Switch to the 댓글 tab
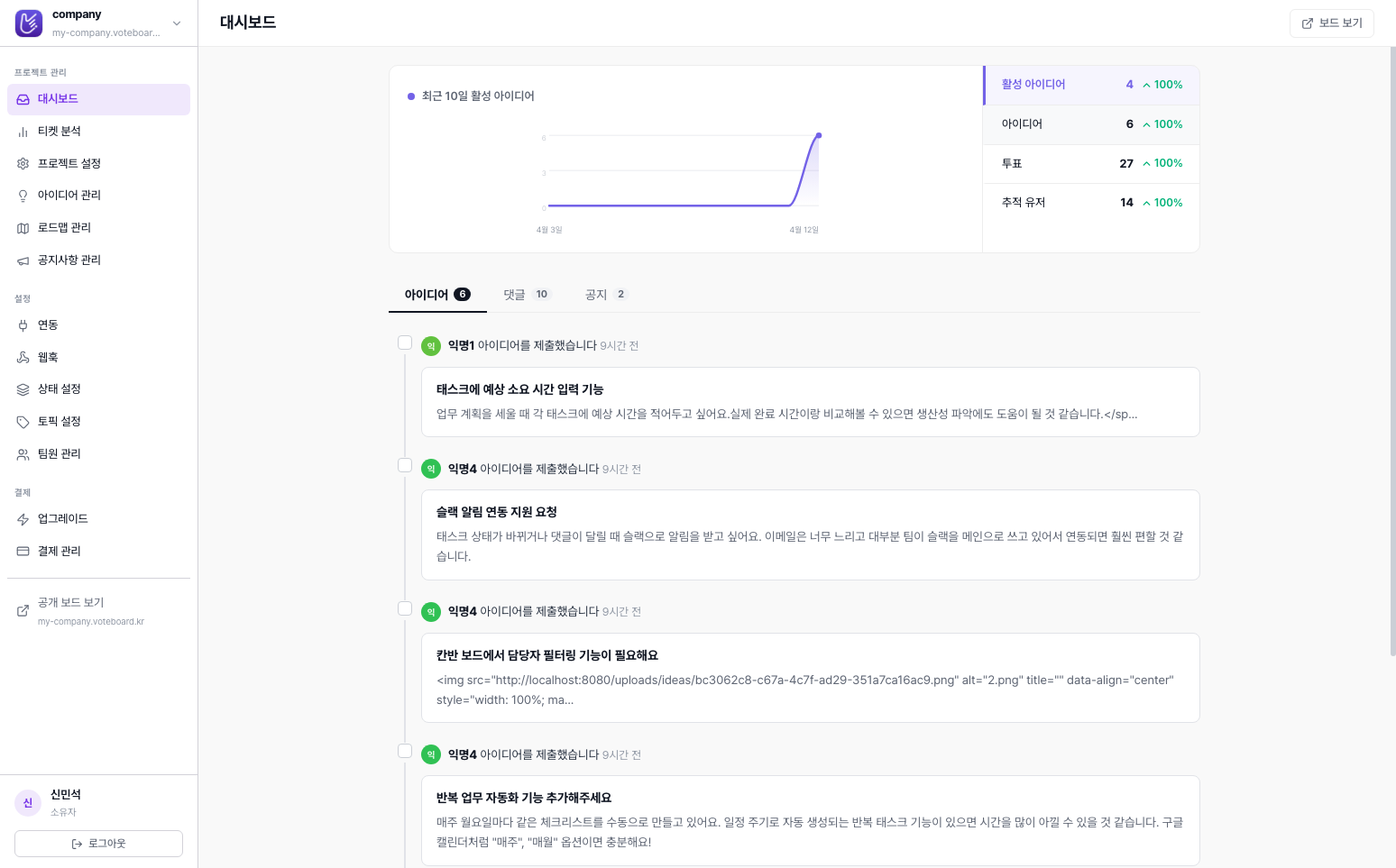 [527, 295]
